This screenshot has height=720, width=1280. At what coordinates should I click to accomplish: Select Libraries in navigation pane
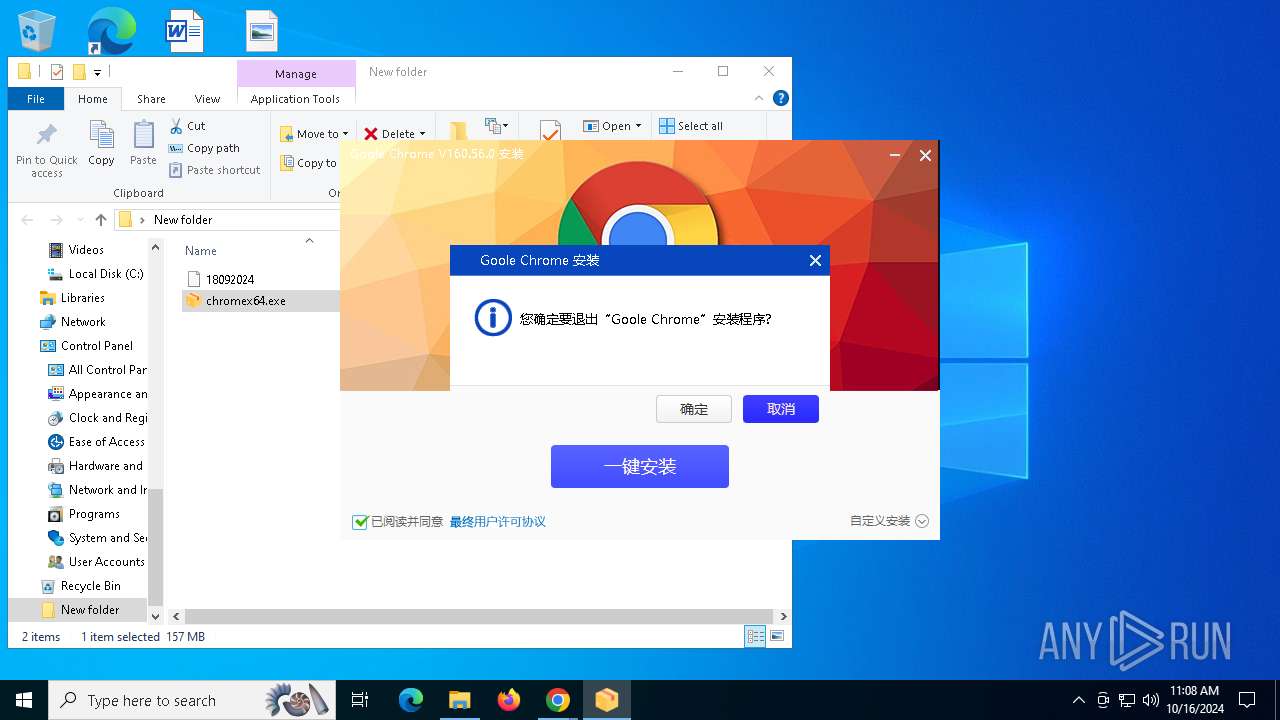(83, 298)
